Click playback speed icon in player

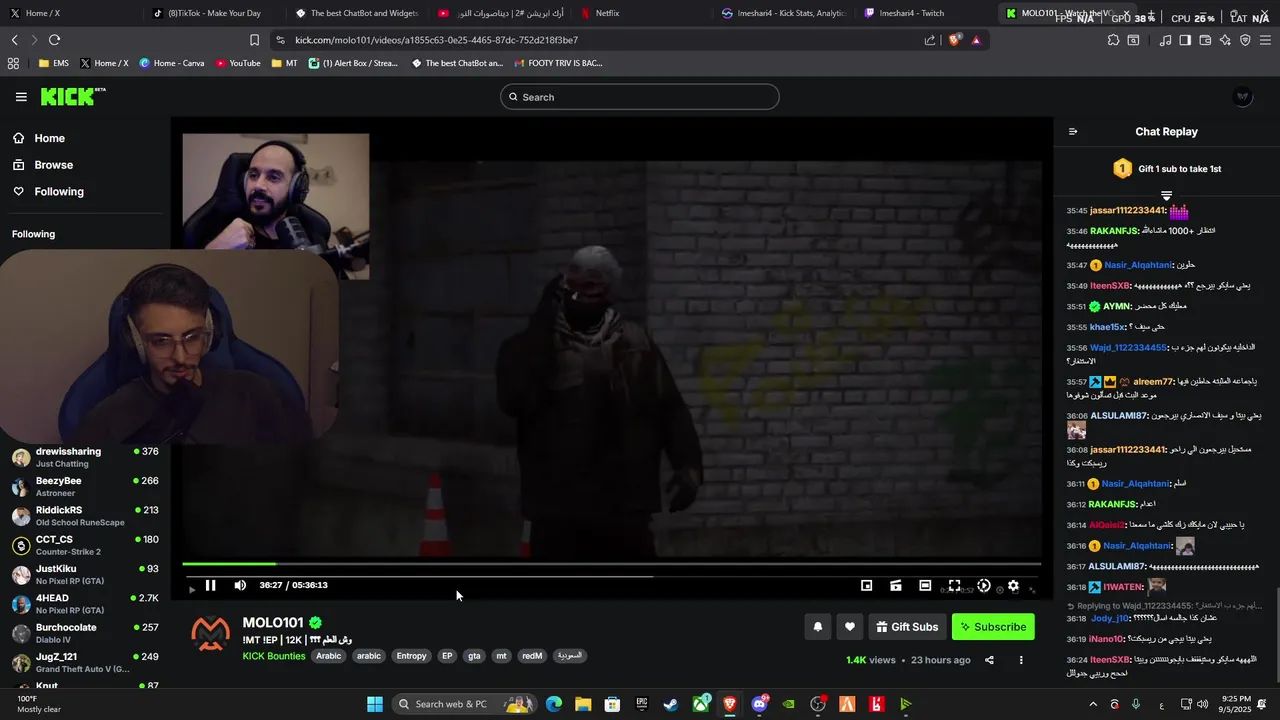point(984,586)
